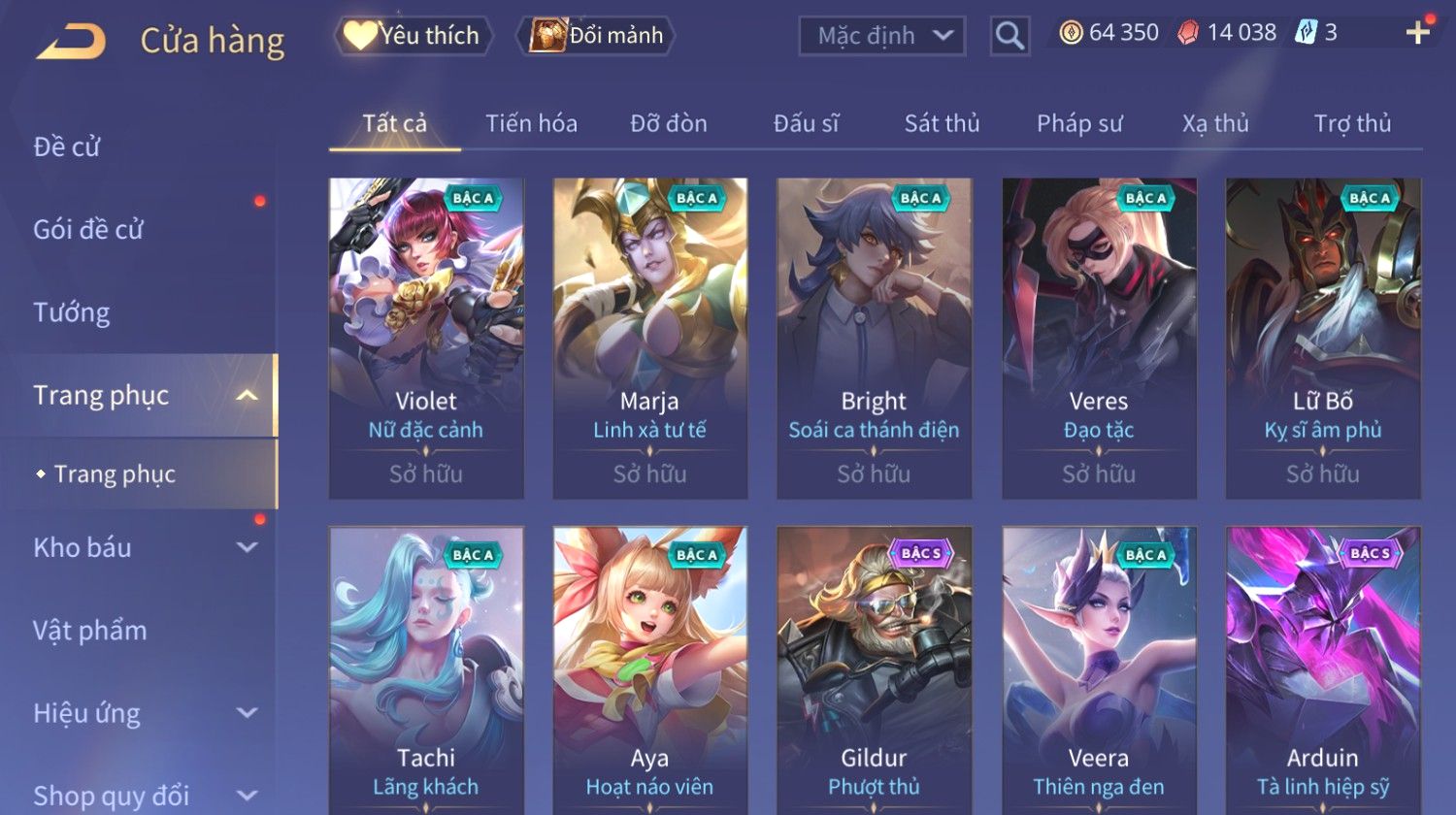Switch to the Pháp sư tab

(x=1079, y=123)
